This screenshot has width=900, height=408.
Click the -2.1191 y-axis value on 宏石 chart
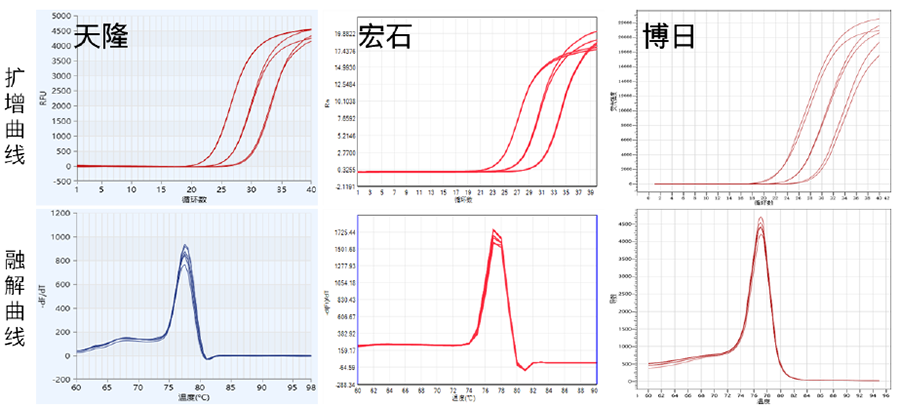[x=345, y=187]
